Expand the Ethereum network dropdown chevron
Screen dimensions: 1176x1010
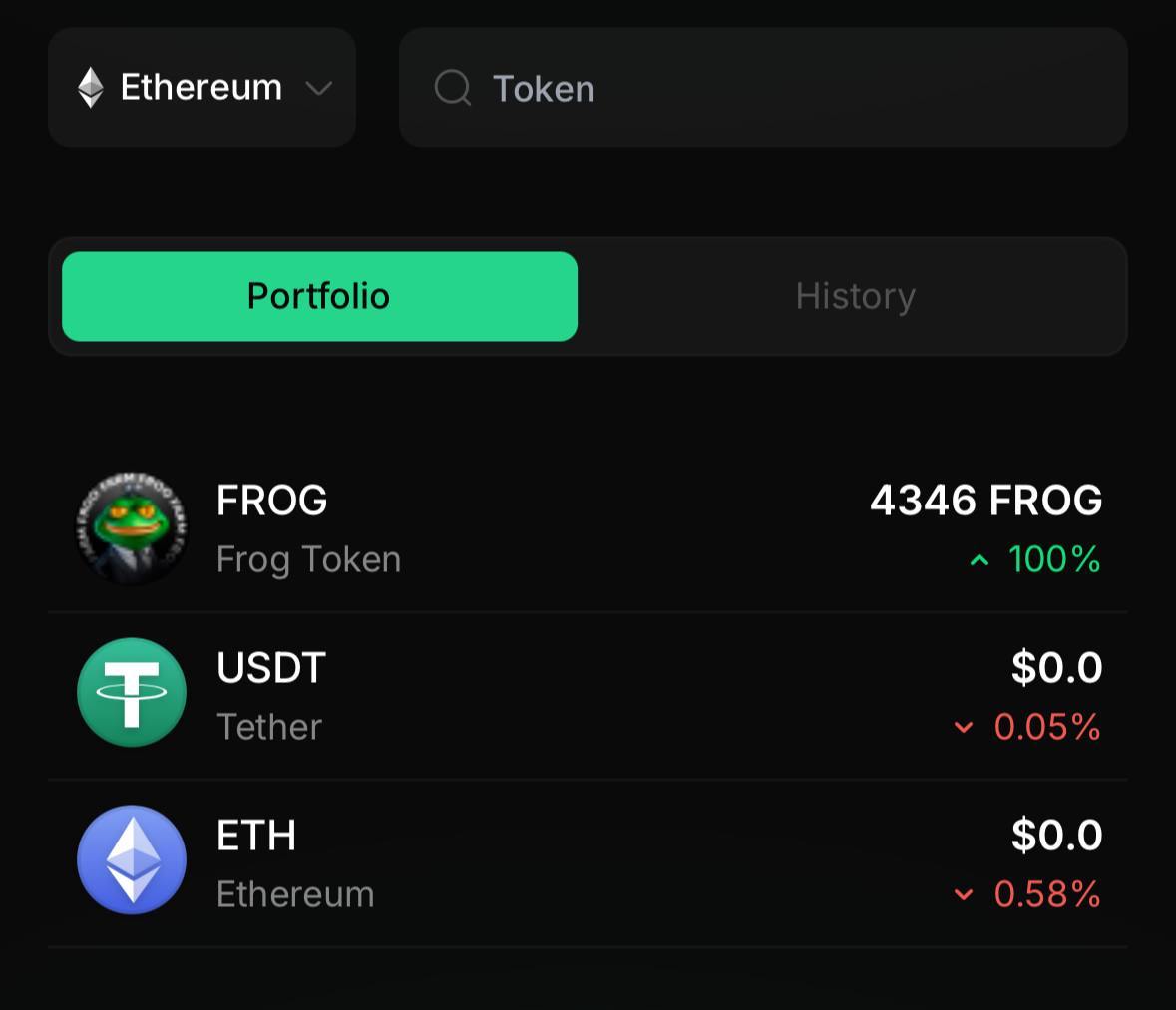pyautogui.click(x=319, y=89)
